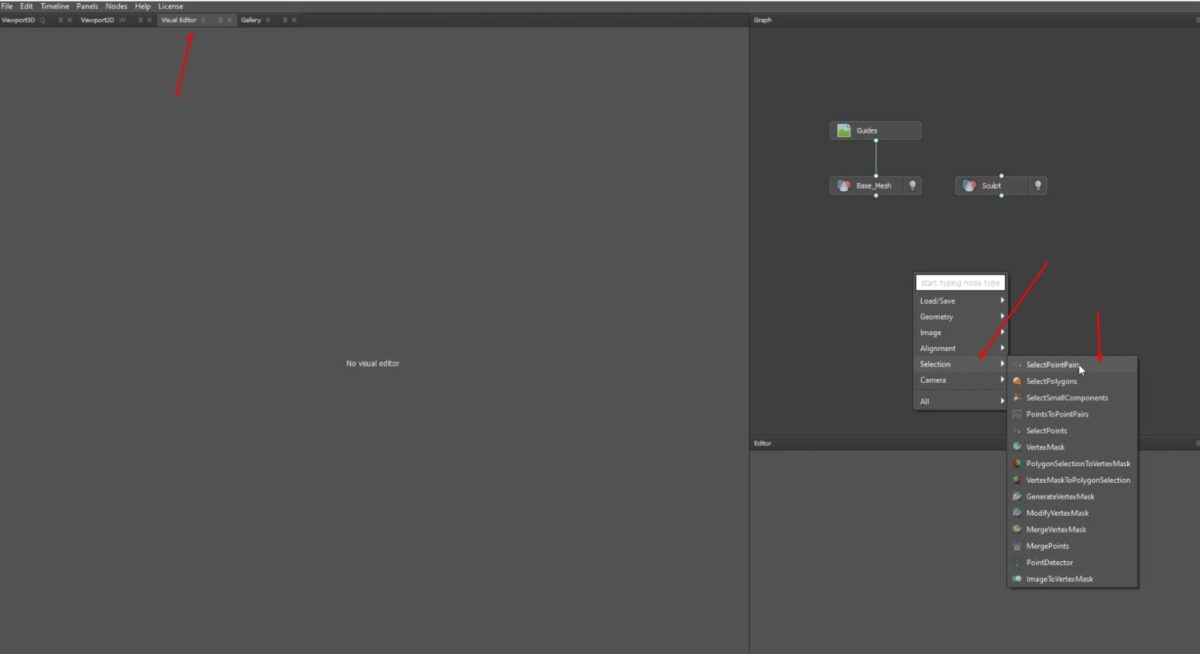The height and width of the screenshot is (654, 1200).
Task: Choose the VertexMask node from submenu
Action: (x=1045, y=447)
